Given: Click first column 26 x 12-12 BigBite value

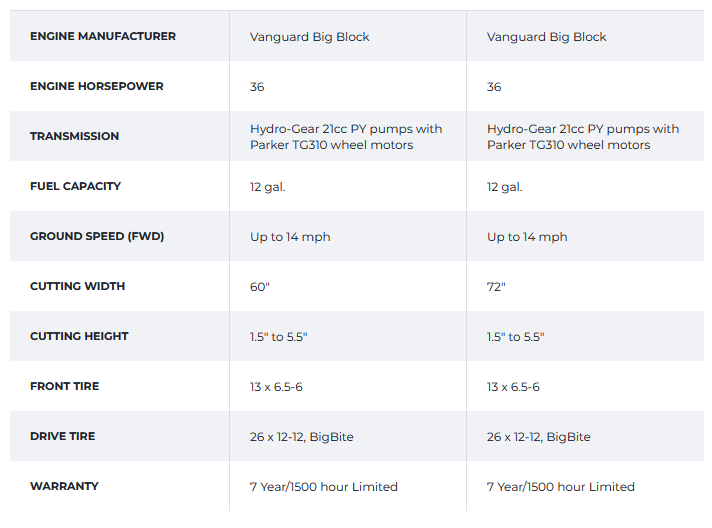Looking at the screenshot, I should tap(301, 437).
